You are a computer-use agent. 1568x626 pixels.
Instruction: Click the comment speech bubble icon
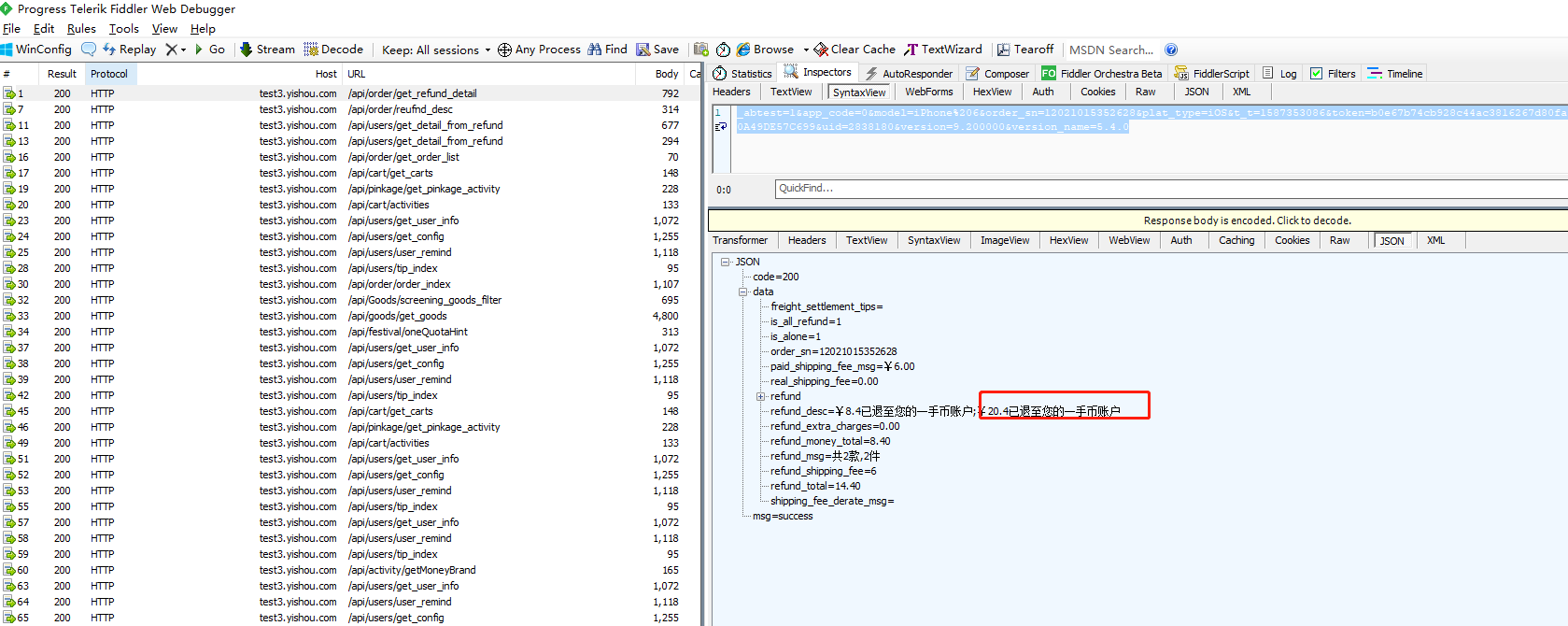tap(89, 50)
